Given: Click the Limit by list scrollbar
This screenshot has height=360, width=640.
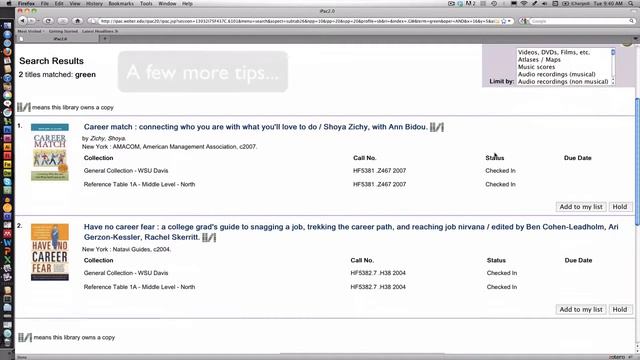Looking at the screenshot, I should point(613,67).
